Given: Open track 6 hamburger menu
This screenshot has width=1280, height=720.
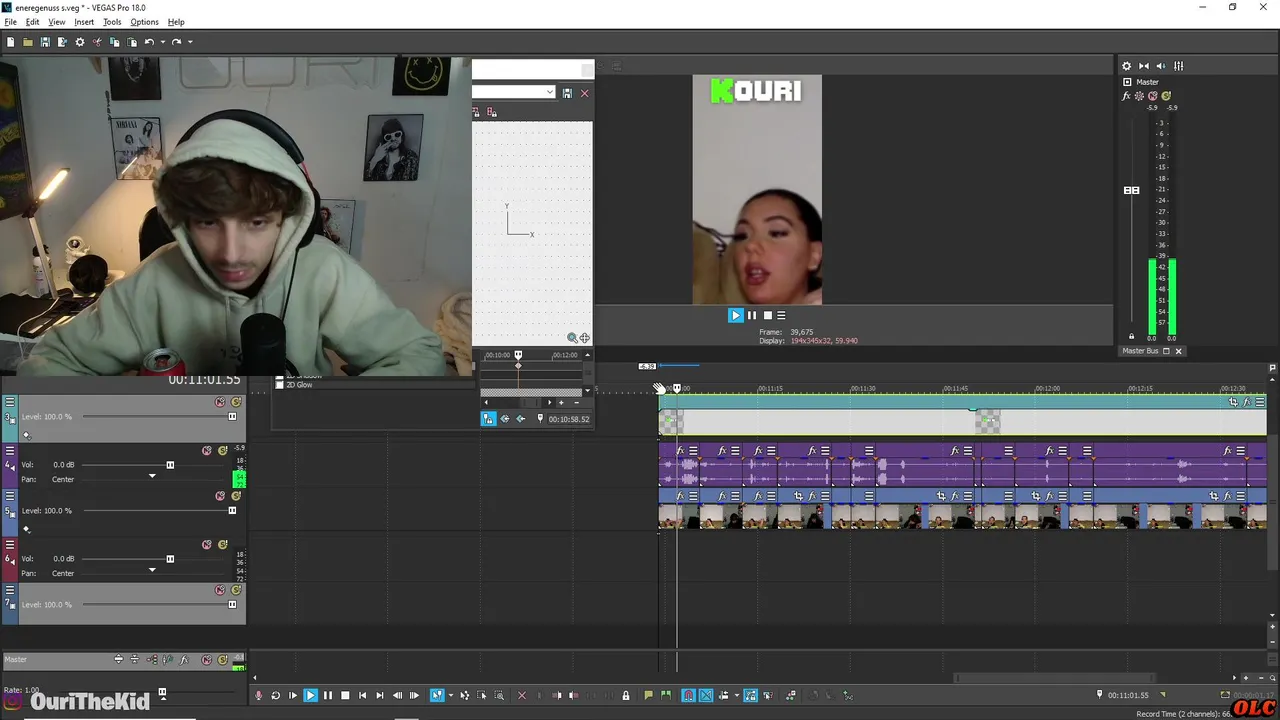Looking at the screenshot, I should pyautogui.click(x=10, y=545).
